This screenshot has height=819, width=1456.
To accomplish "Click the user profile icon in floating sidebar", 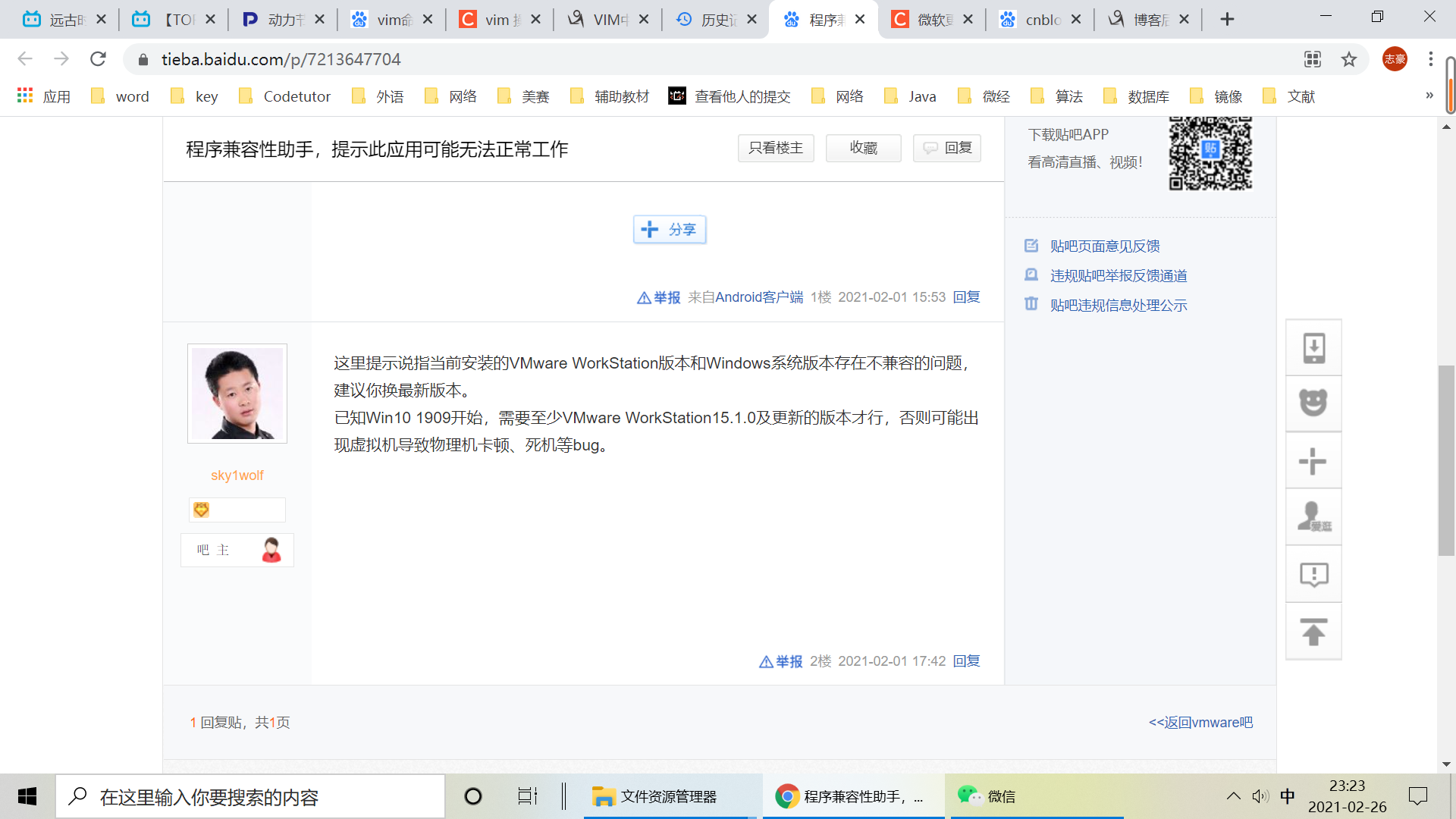I will click(1313, 517).
